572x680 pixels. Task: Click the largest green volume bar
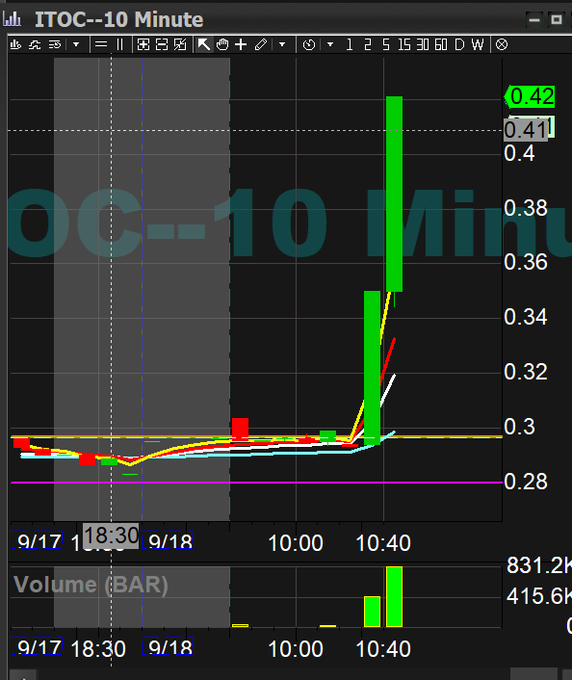394,596
